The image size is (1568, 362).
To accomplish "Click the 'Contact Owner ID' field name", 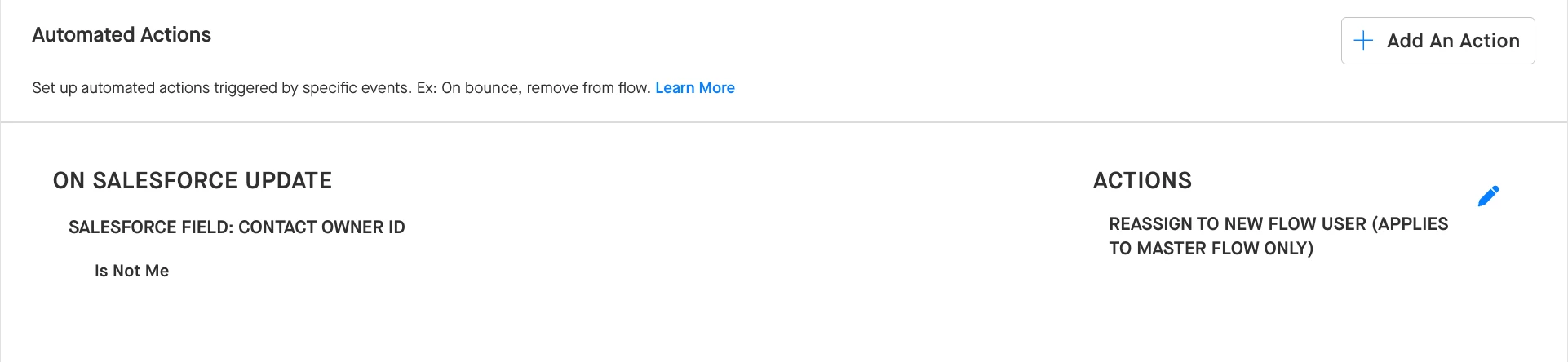I will click(321, 227).
